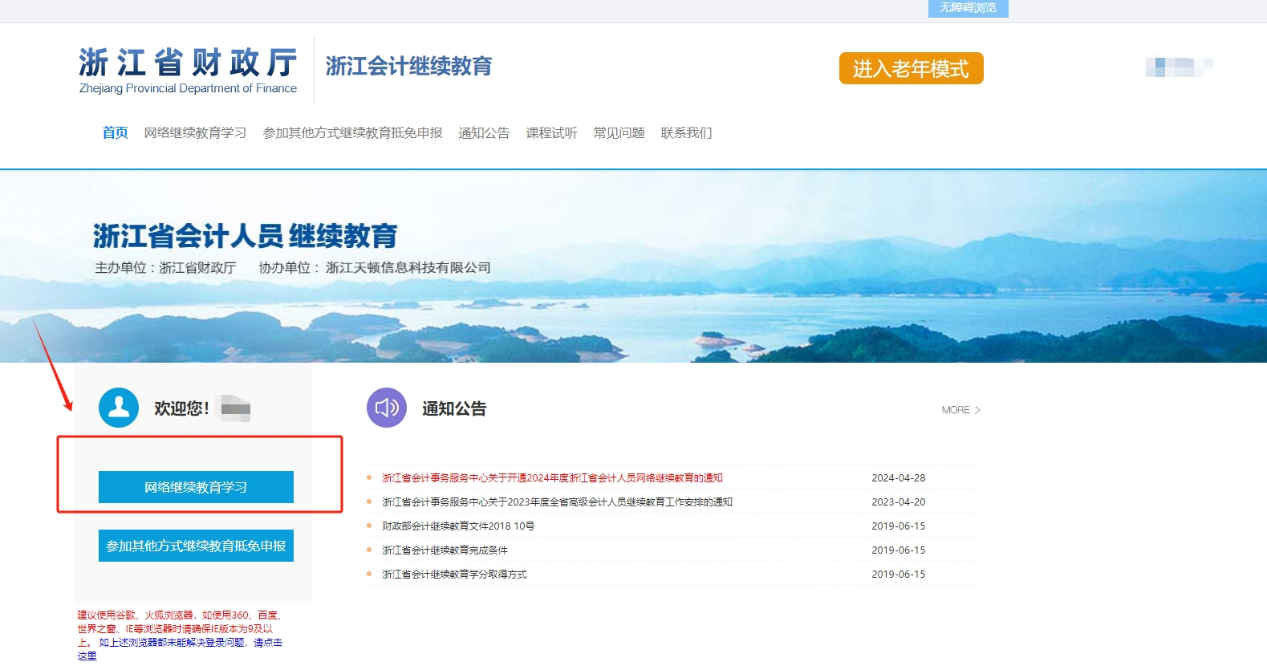View 浙江省会计继续教育完成条件 notice
Viewport: 1267px width, 666px height.
445,551
